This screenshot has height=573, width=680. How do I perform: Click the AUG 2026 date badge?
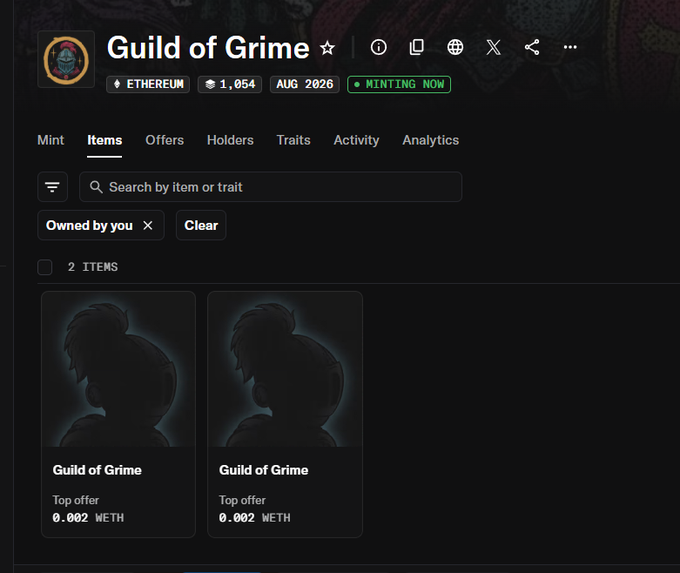(x=305, y=84)
